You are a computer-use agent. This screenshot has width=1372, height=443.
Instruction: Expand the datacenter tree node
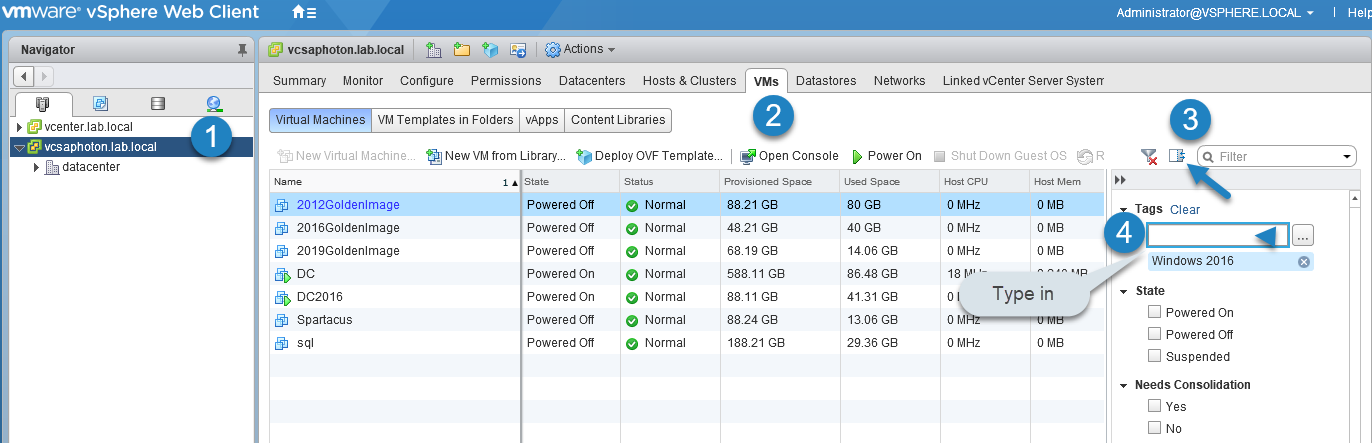coord(37,167)
